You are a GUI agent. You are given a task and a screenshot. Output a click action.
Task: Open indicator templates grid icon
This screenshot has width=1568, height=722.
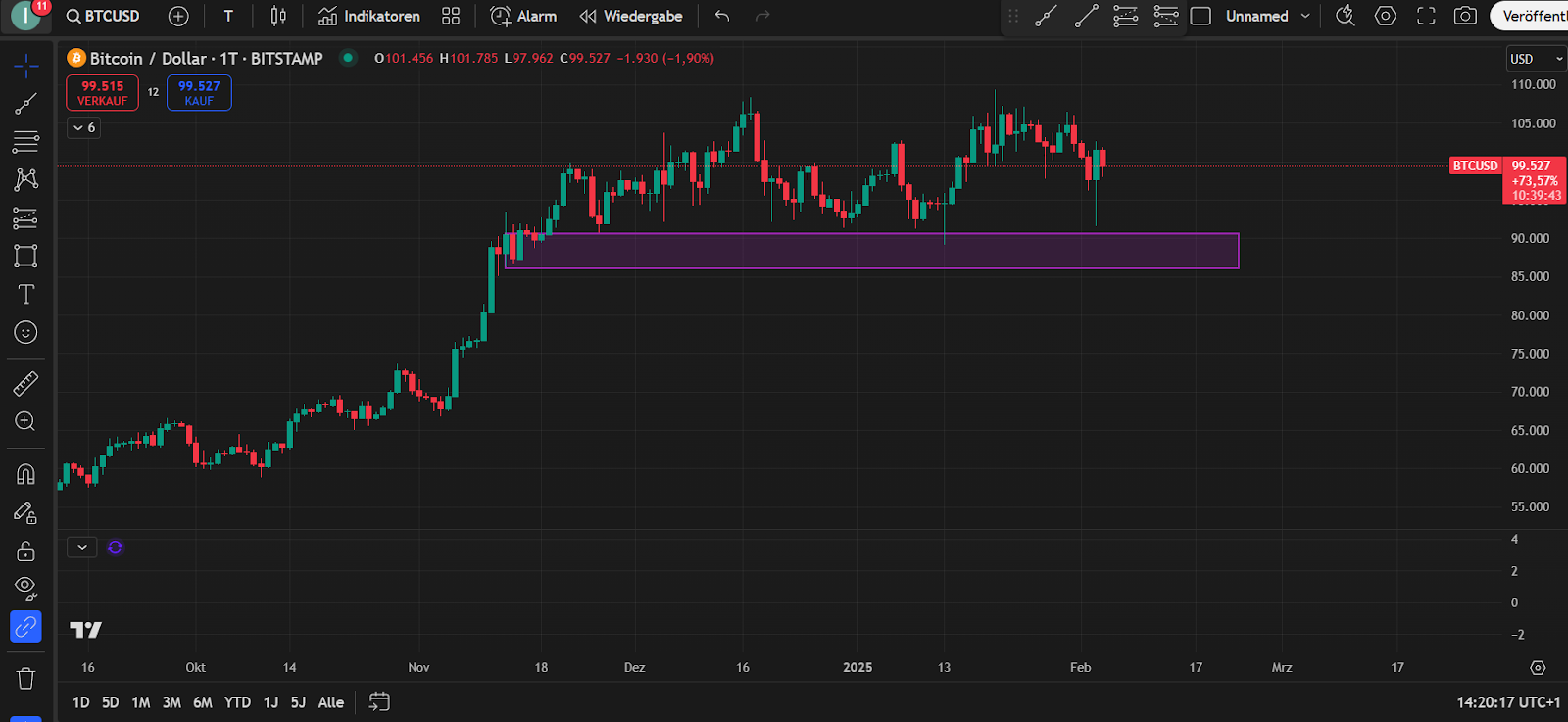[x=451, y=16]
